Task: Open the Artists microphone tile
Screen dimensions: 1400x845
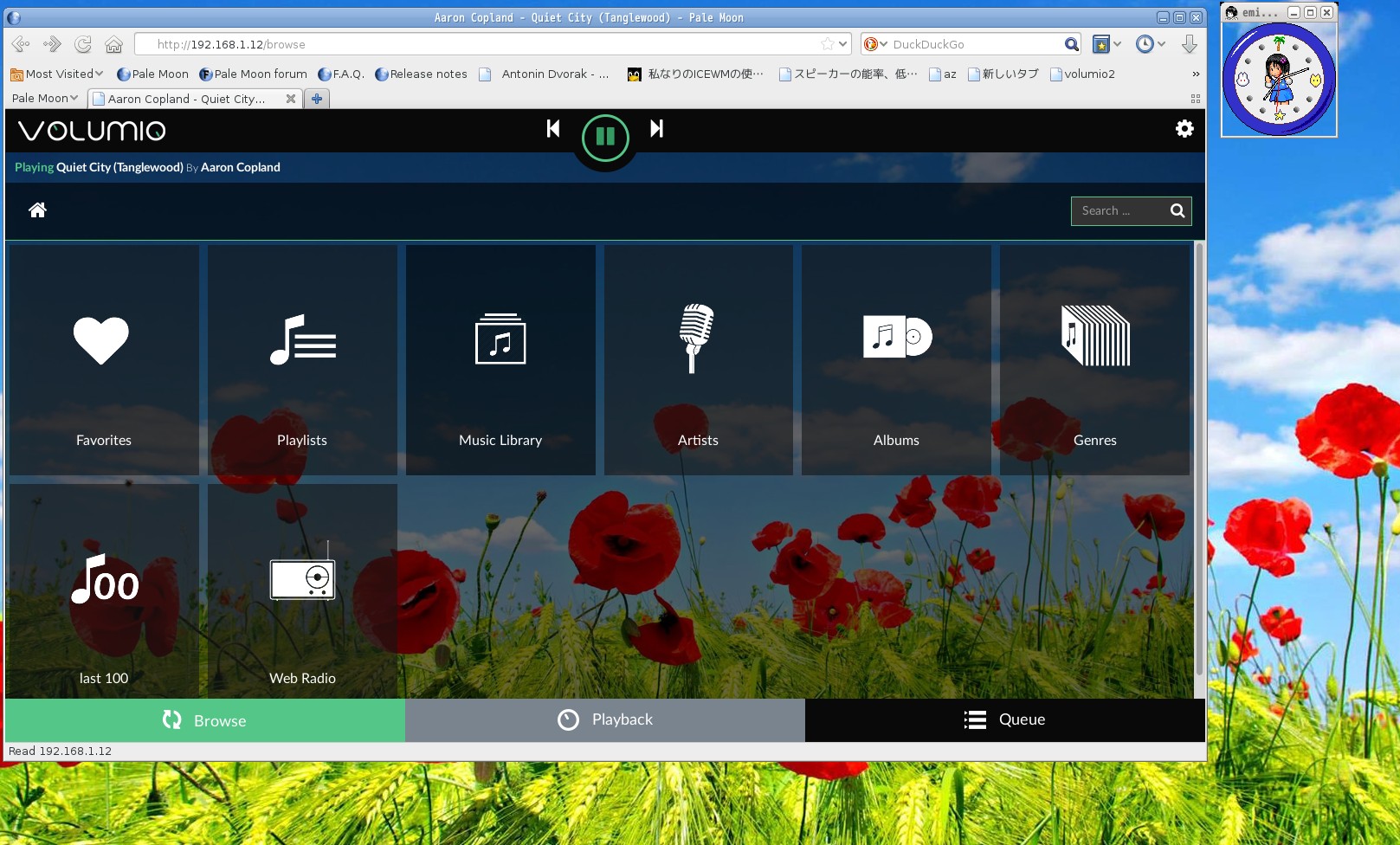Action: [x=698, y=360]
